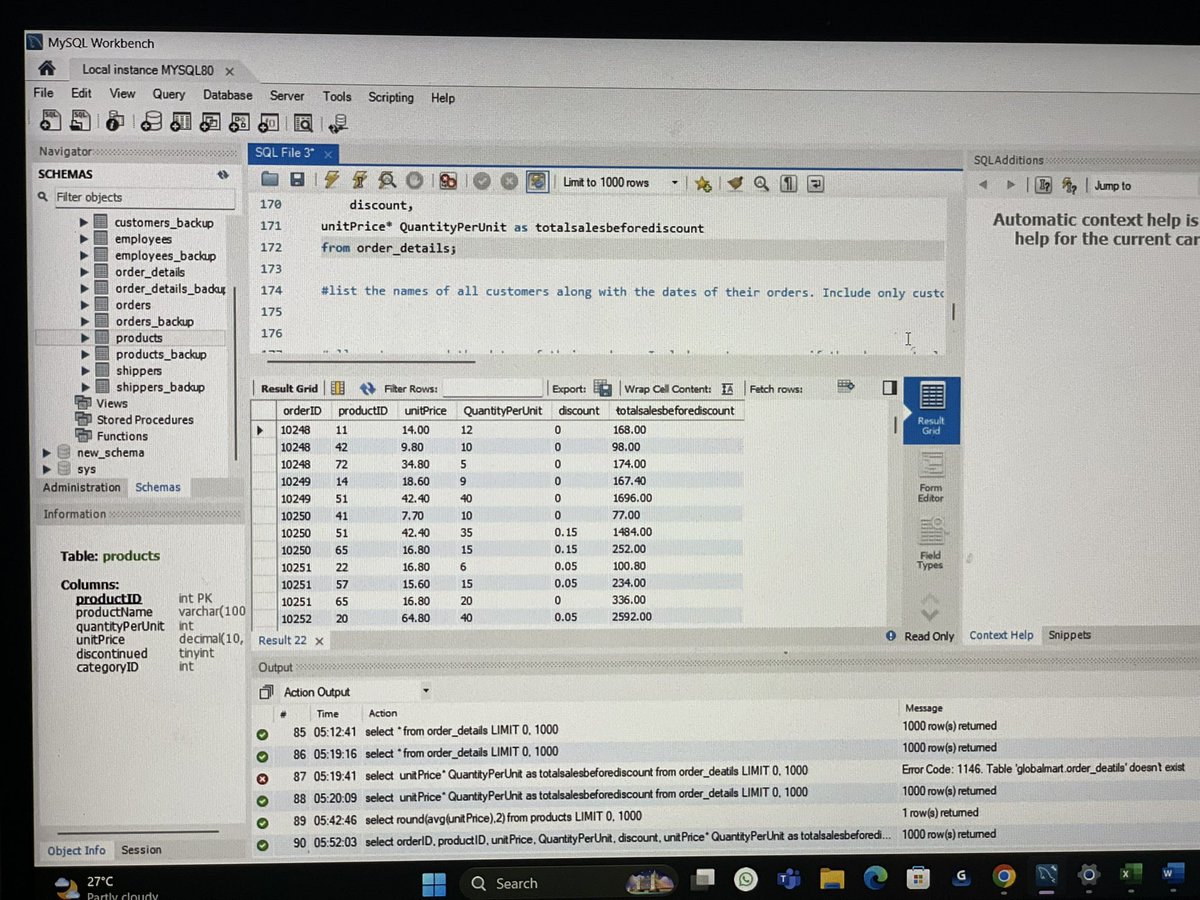Toggle invisible characters display
1200x900 pixels.
click(x=788, y=184)
